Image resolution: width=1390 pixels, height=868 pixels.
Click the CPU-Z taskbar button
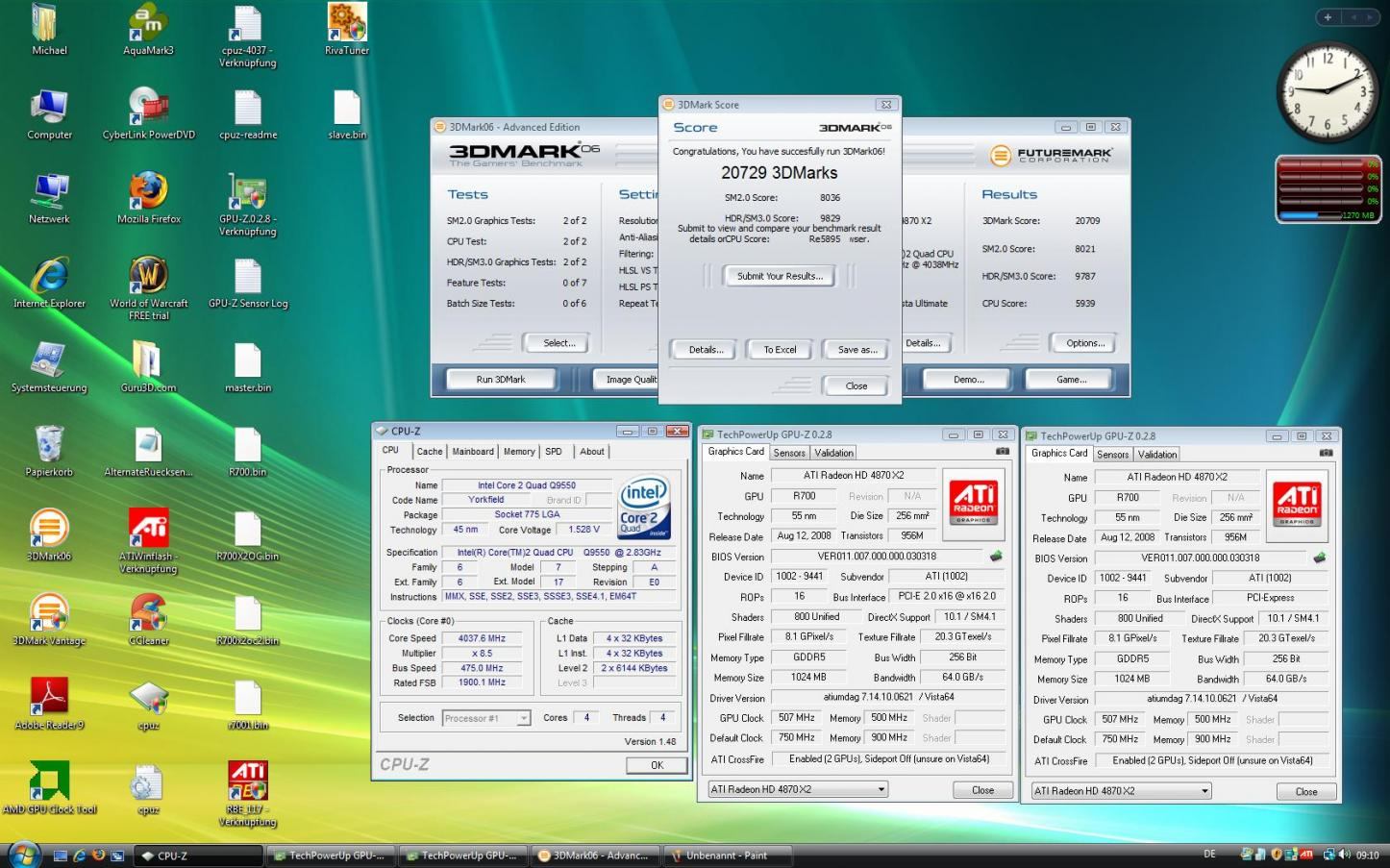click(x=196, y=856)
